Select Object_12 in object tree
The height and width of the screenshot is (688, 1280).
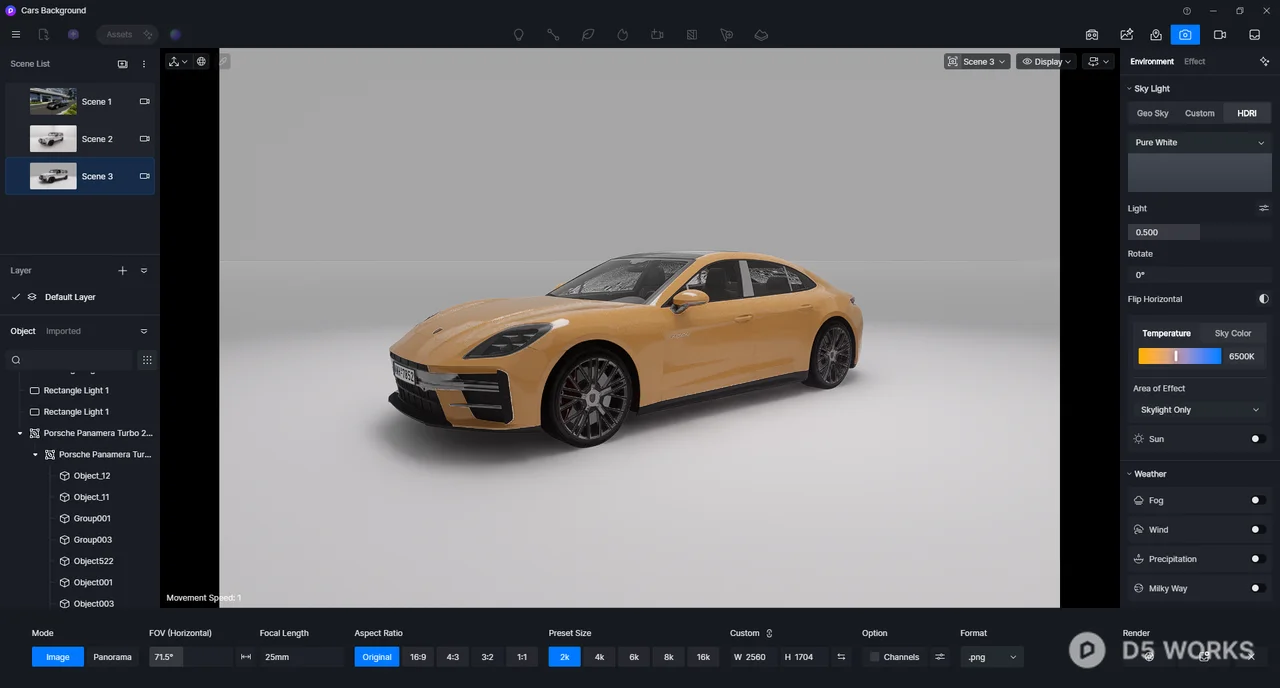tap(92, 476)
